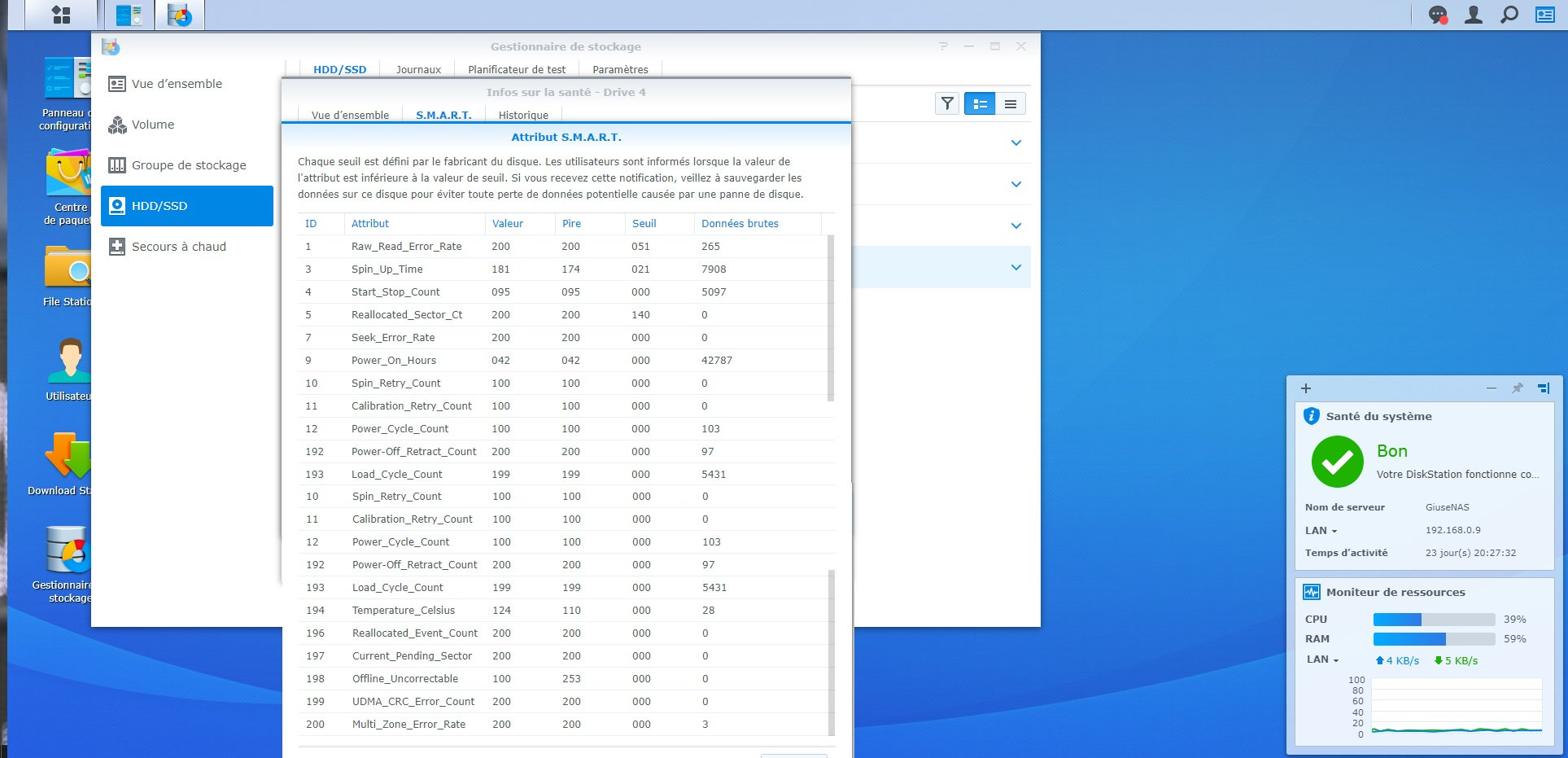The height and width of the screenshot is (758, 1568).
Task: Add a widget with the plus icon
Action: tap(1306, 388)
